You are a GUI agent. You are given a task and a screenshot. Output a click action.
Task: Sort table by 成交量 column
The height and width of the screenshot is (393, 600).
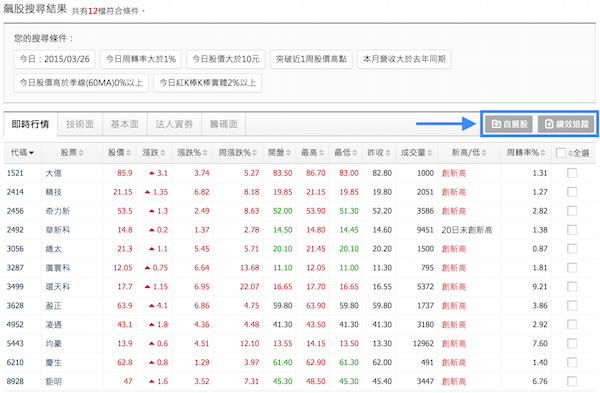[x=416, y=153]
